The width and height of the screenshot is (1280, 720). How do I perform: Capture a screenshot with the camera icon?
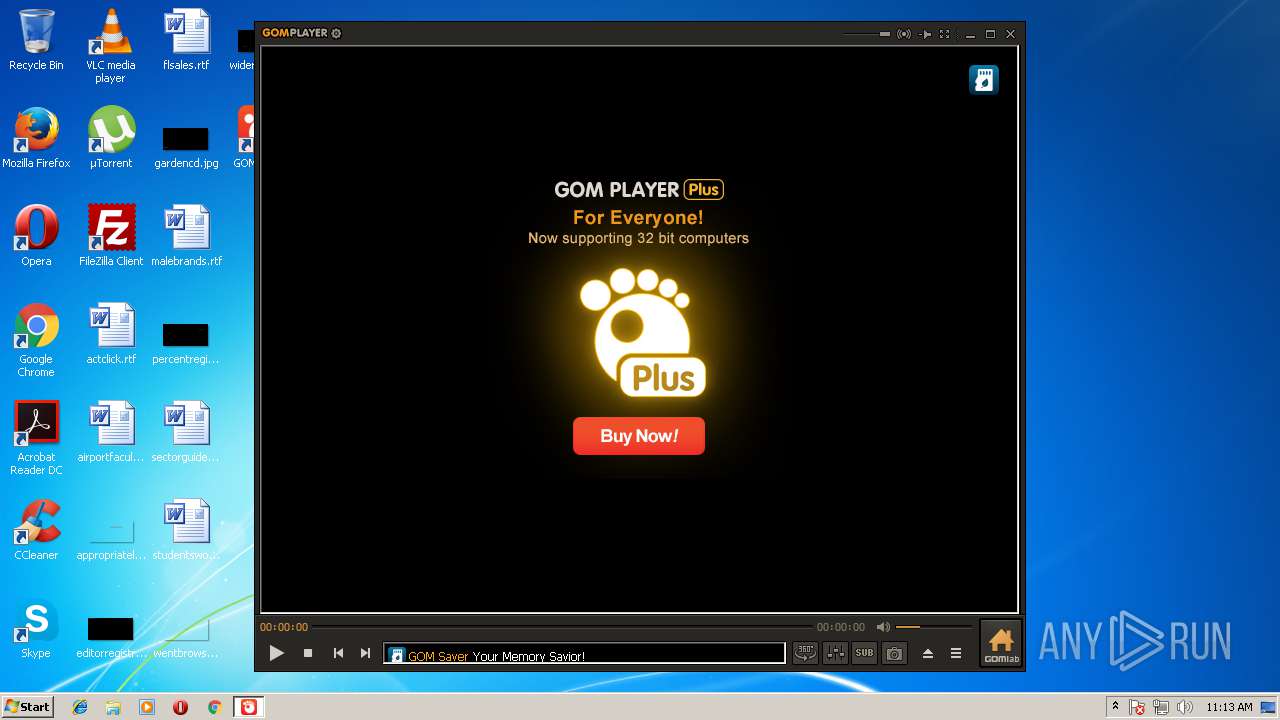point(894,653)
